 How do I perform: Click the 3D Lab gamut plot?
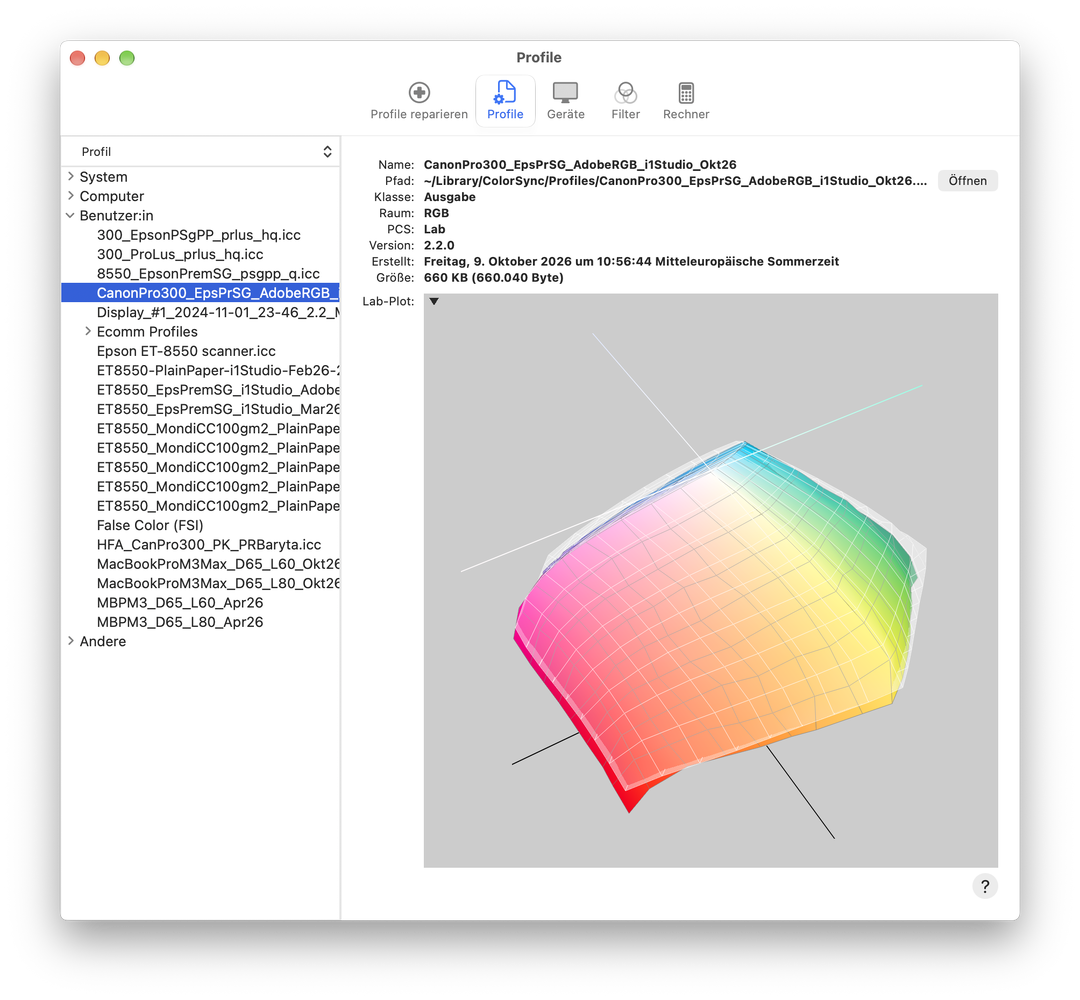coord(711,581)
